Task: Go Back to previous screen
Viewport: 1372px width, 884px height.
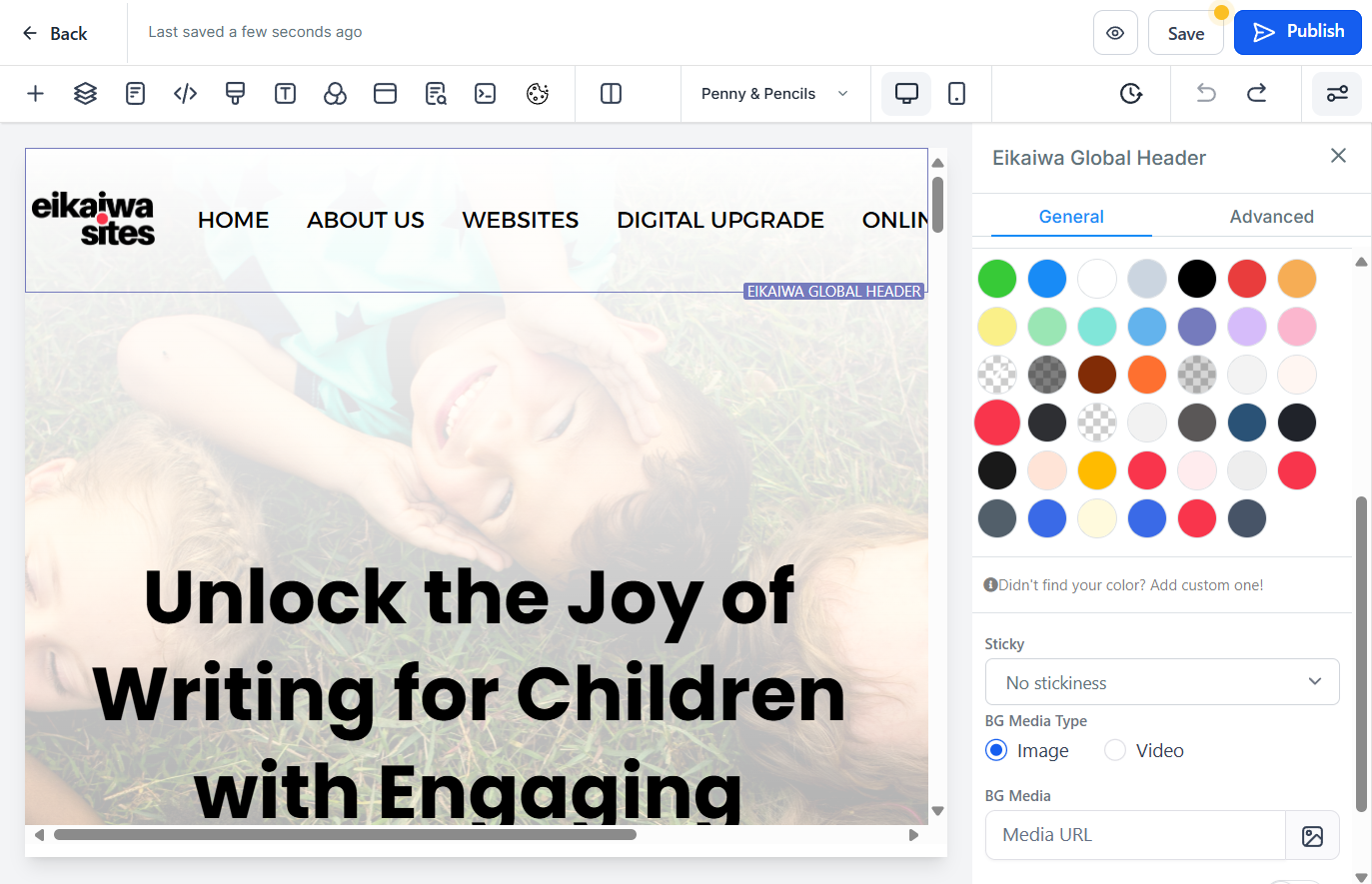Action: click(x=55, y=33)
